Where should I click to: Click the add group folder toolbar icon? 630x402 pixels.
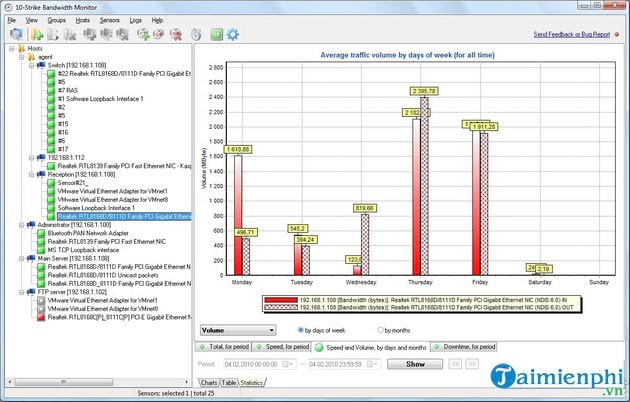click(x=37, y=35)
